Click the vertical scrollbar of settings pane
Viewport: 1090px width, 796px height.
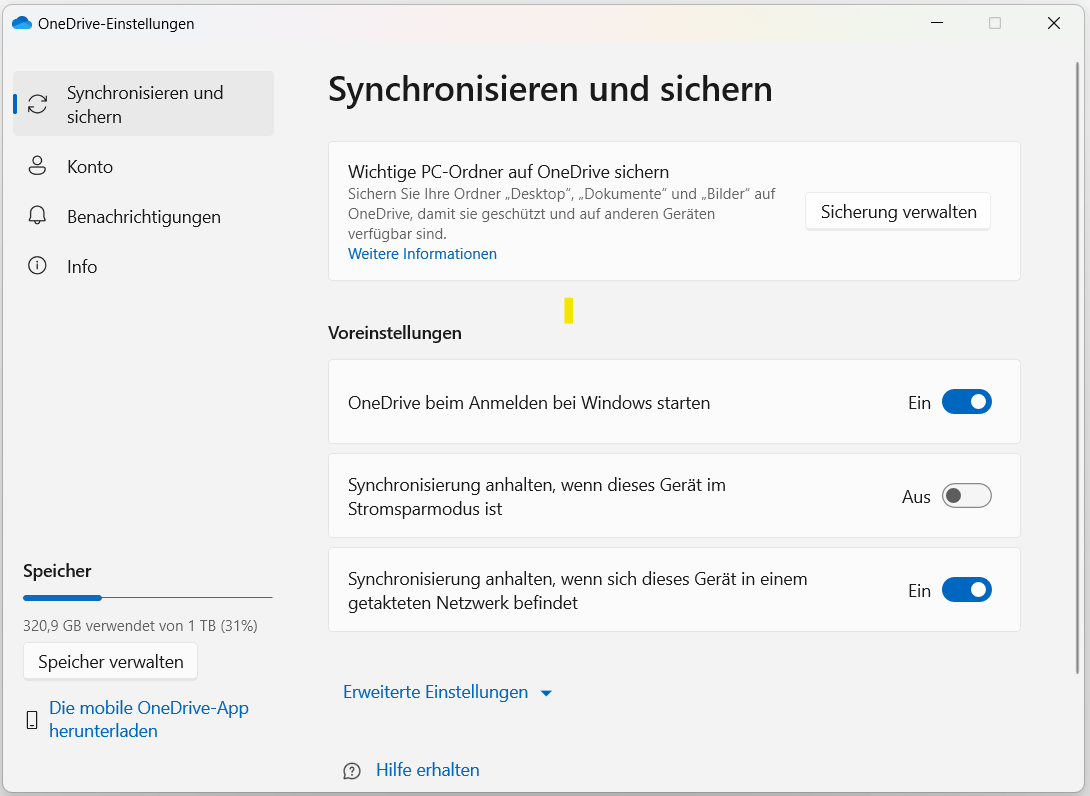[1077, 368]
